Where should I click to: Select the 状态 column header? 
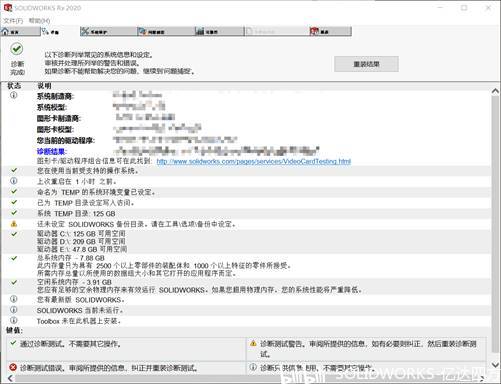14,86
